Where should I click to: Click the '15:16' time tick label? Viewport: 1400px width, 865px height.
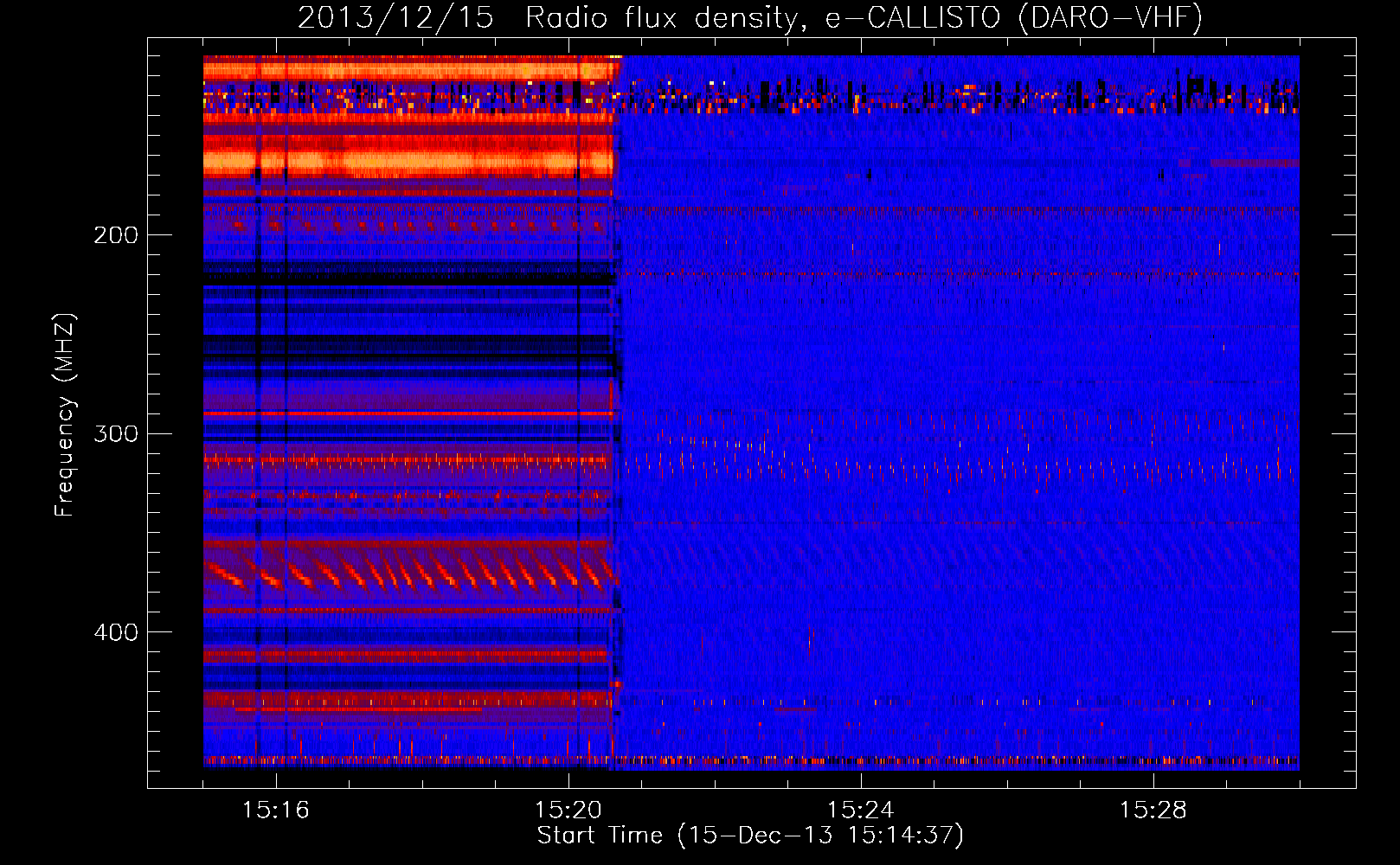tap(276, 810)
